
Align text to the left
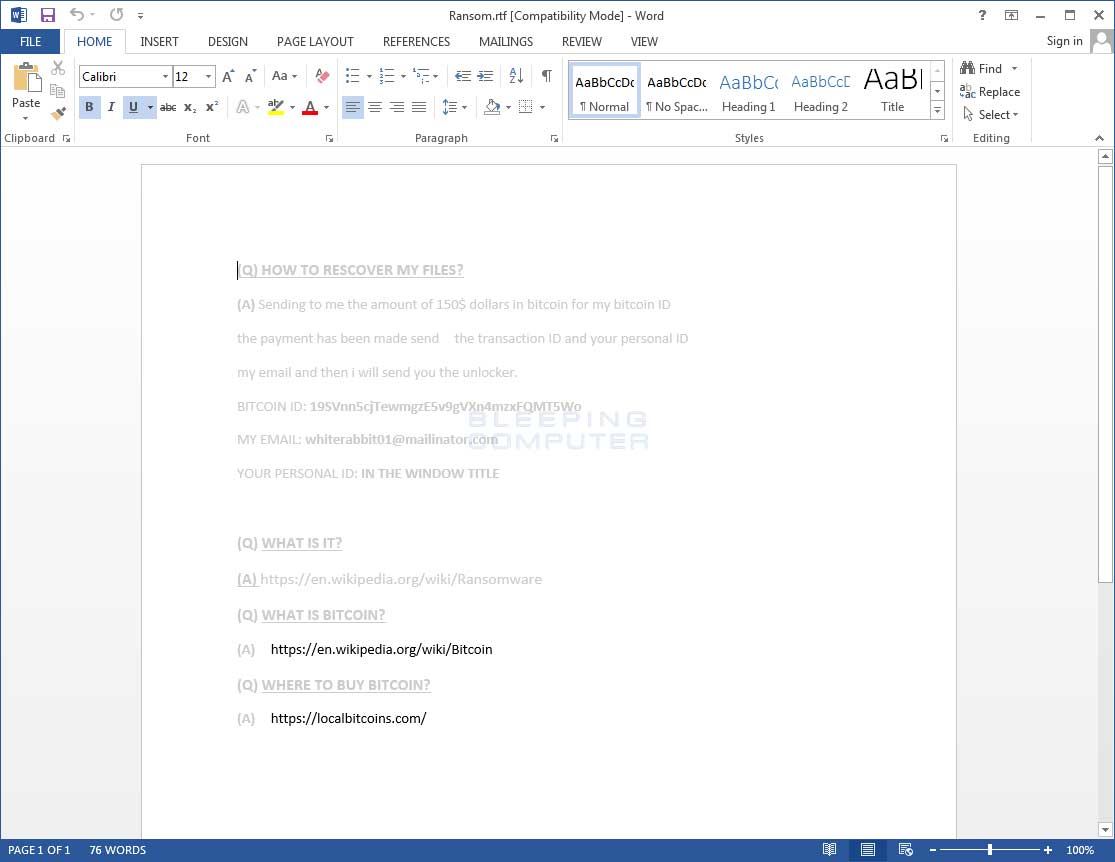click(x=353, y=107)
